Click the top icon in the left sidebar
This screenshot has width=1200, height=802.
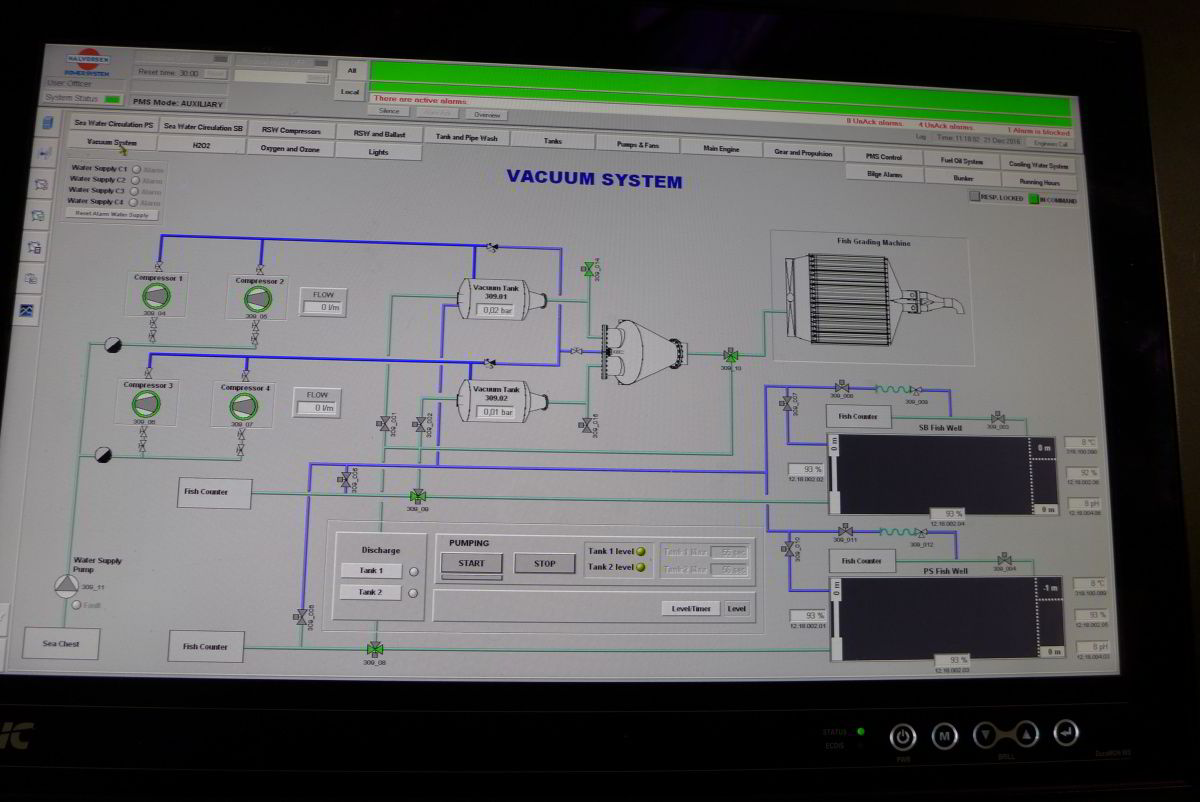[45, 123]
